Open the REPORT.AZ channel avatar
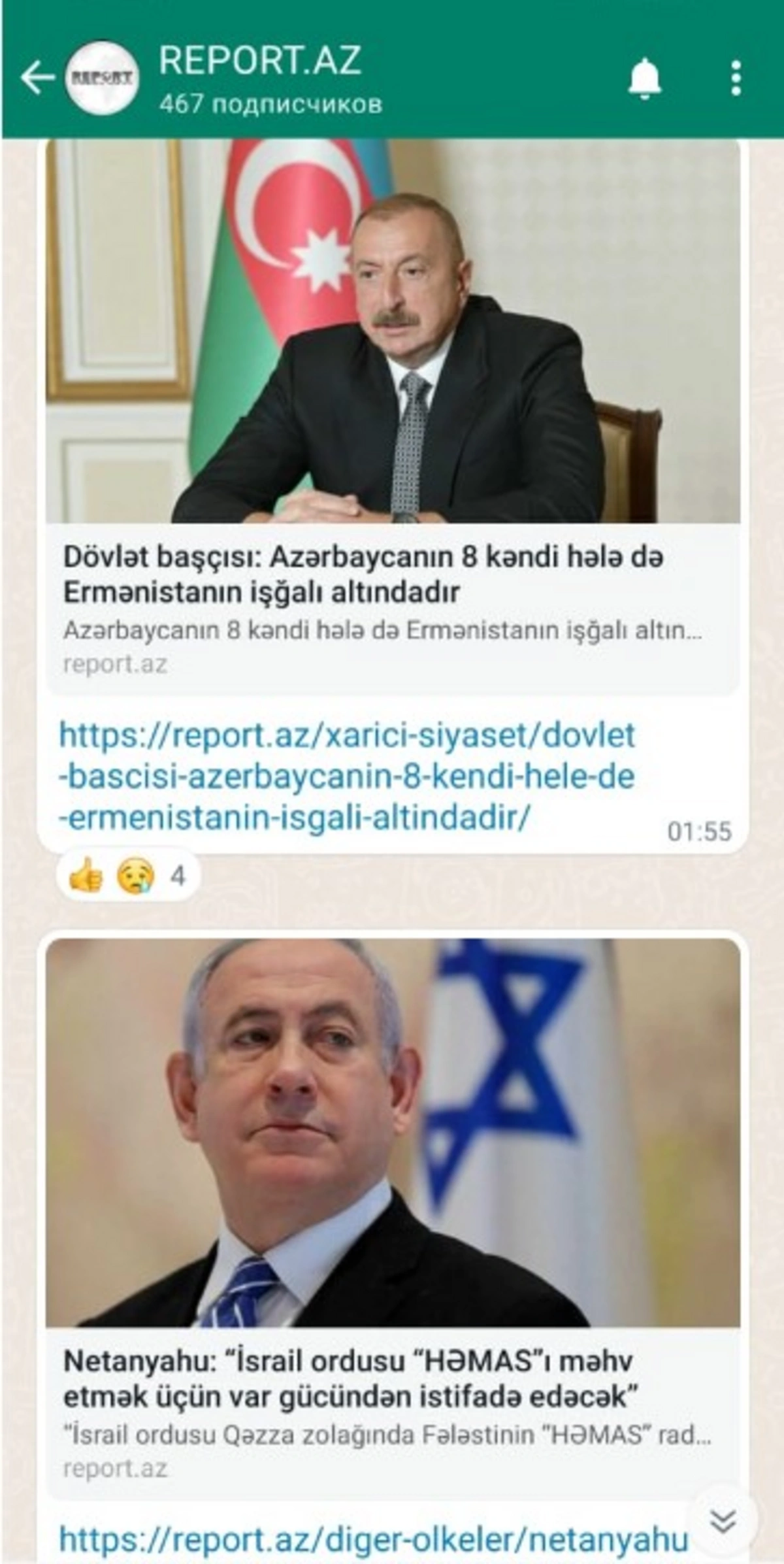 tap(102, 78)
